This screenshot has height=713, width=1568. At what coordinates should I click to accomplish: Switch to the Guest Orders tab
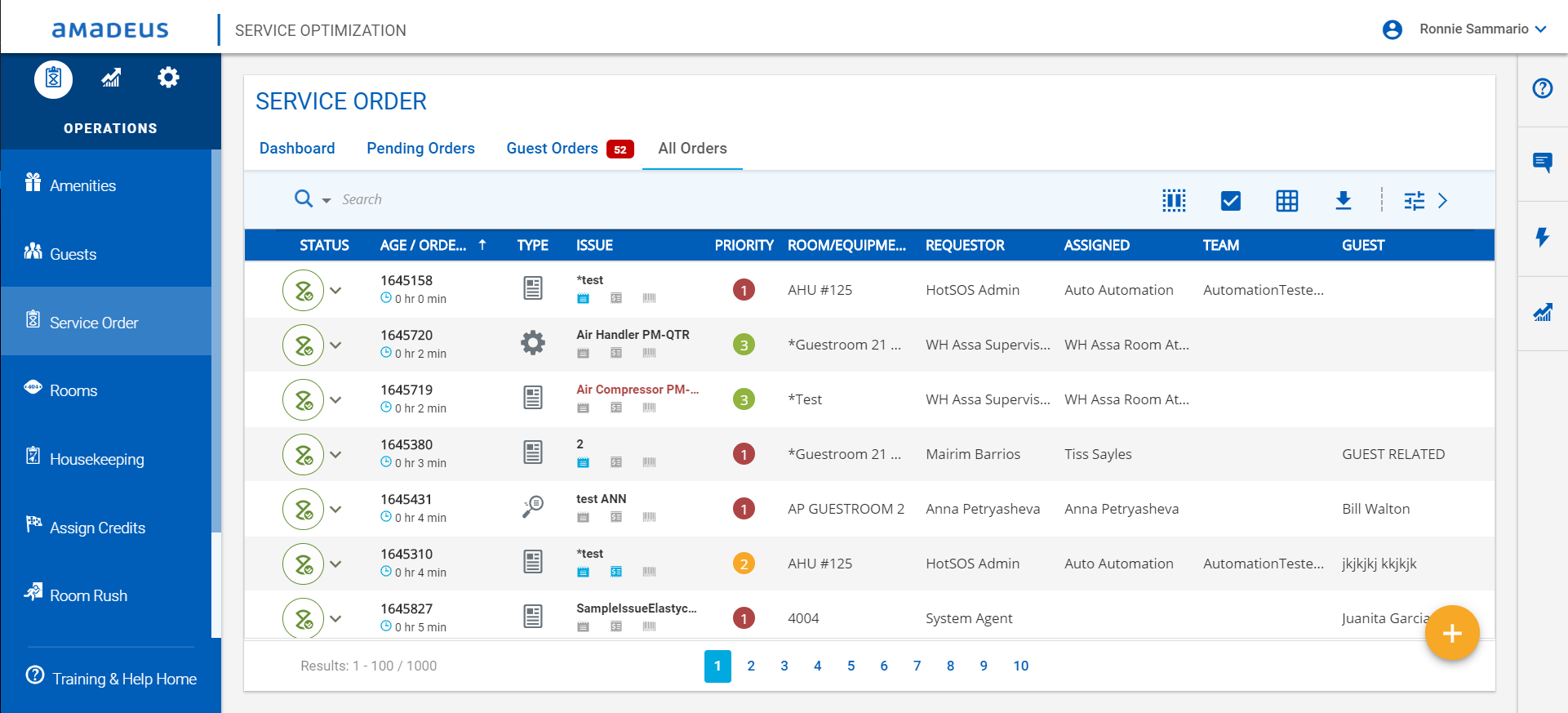point(552,148)
